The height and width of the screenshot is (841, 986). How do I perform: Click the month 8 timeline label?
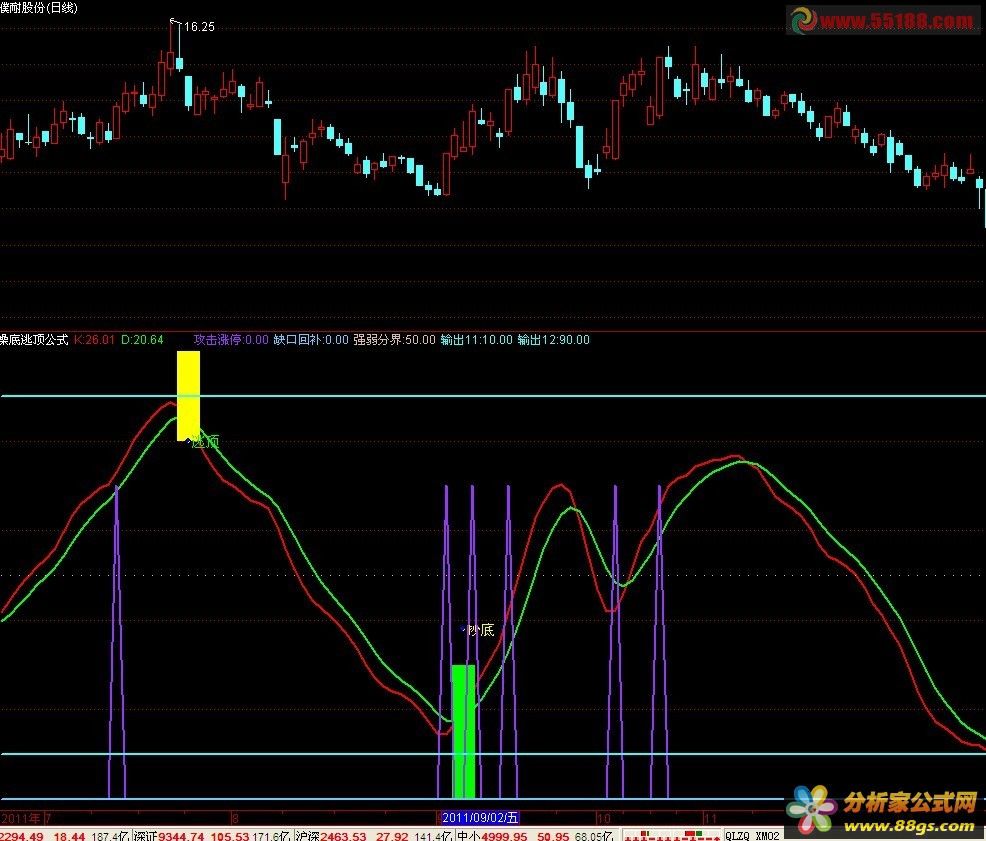click(x=235, y=818)
